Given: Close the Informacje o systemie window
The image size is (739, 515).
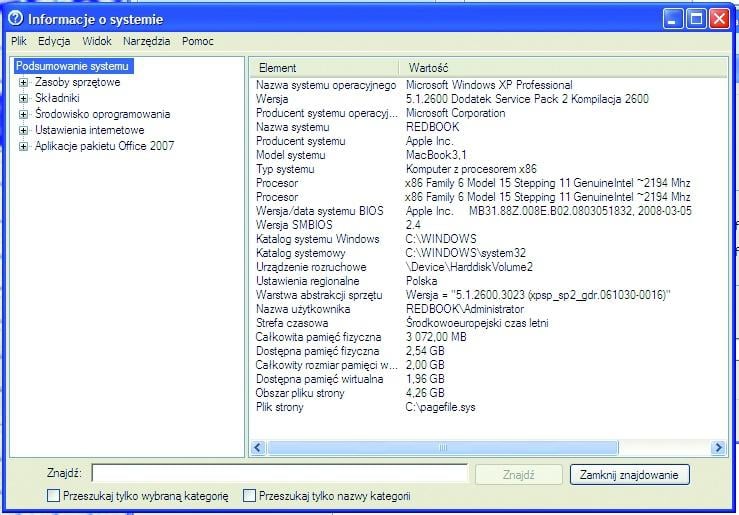Looking at the screenshot, I should (x=719, y=18).
